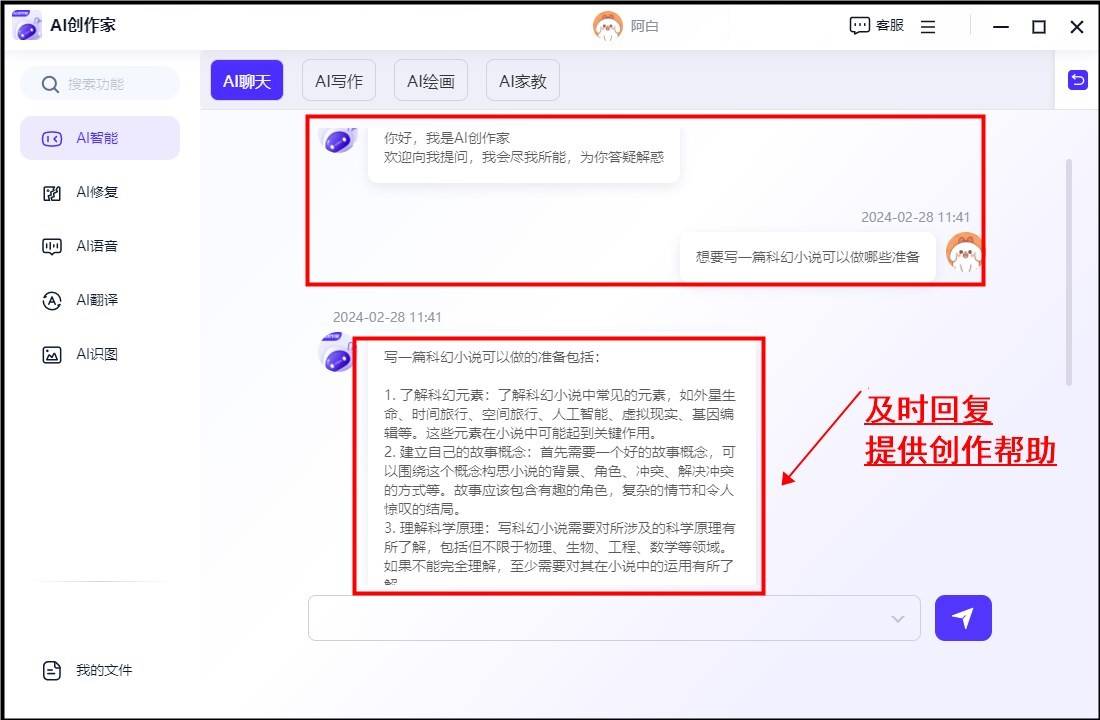Click the 阿白 user profile avatar
This screenshot has height=720, width=1100.
click(x=607, y=26)
